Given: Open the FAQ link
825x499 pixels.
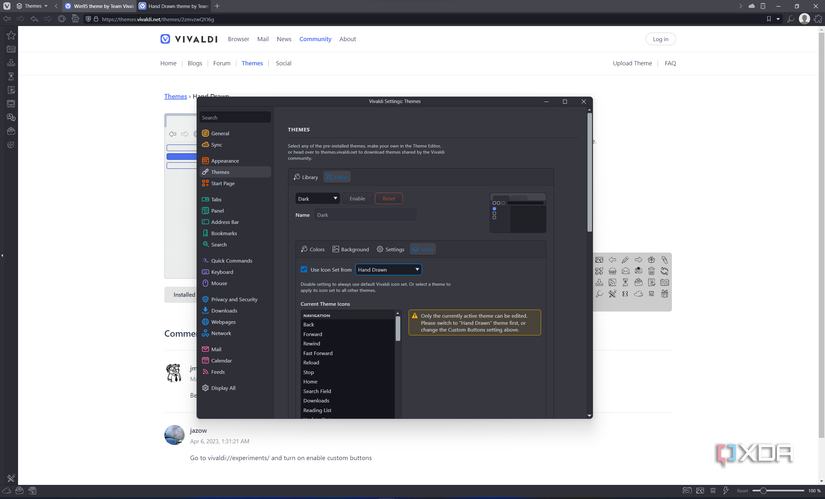Looking at the screenshot, I should pyautogui.click(x=670, y=63).
